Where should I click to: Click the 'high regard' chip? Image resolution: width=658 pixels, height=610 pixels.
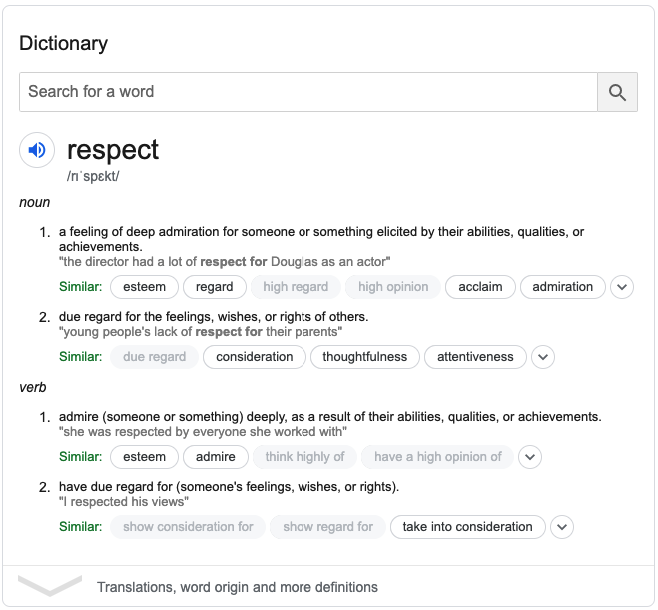pos(296,287)
